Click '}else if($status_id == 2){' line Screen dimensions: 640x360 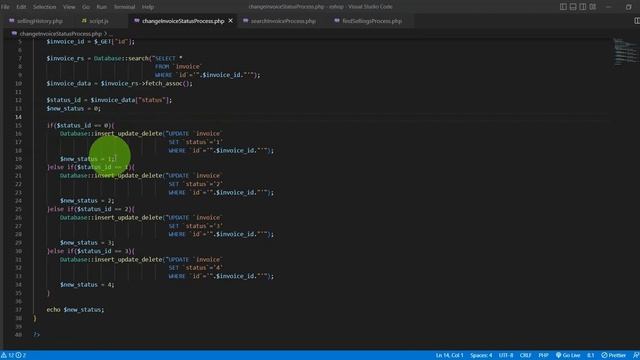coord(91,209)
